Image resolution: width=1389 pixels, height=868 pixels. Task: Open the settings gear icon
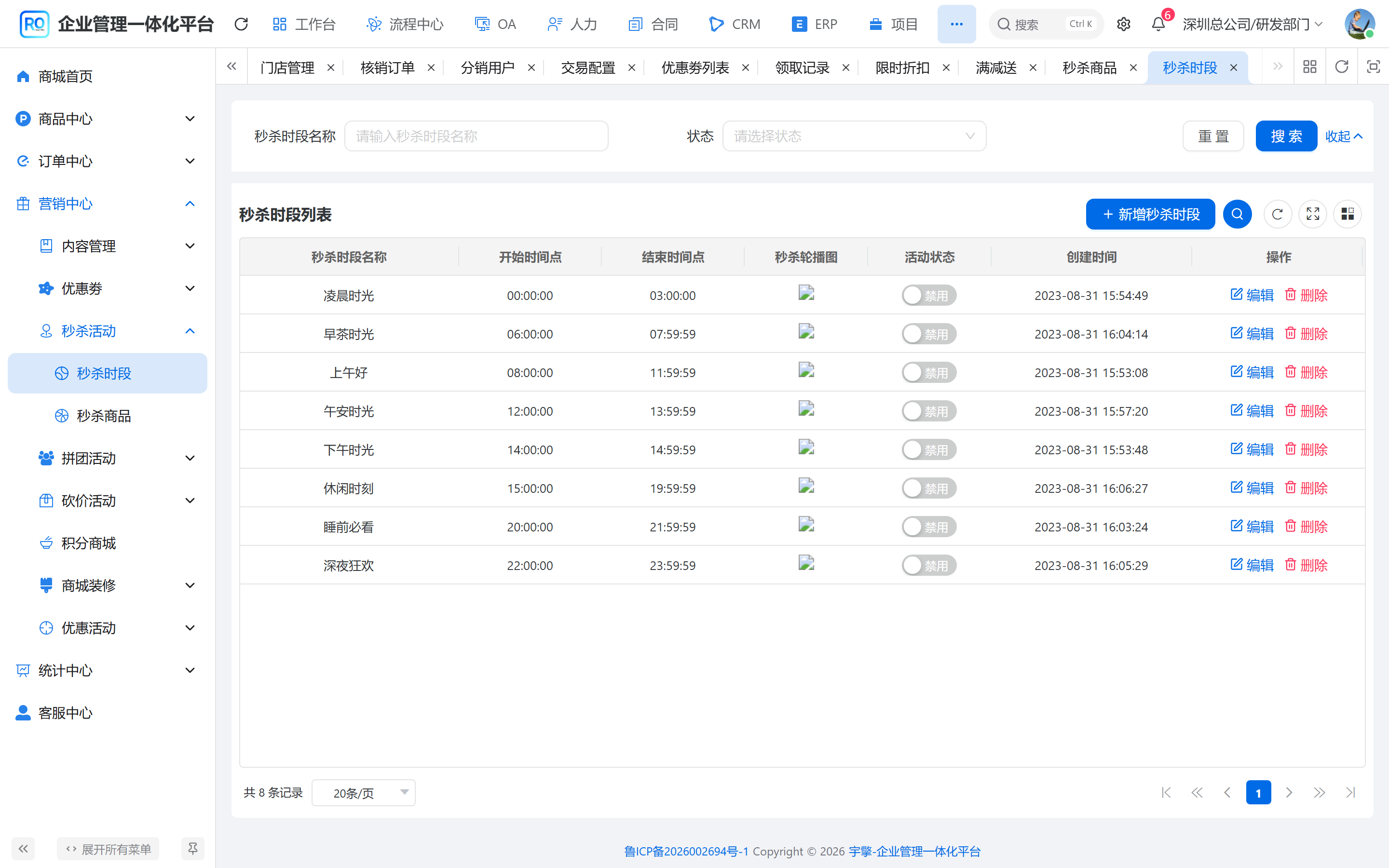click(x=1123, y=24)
